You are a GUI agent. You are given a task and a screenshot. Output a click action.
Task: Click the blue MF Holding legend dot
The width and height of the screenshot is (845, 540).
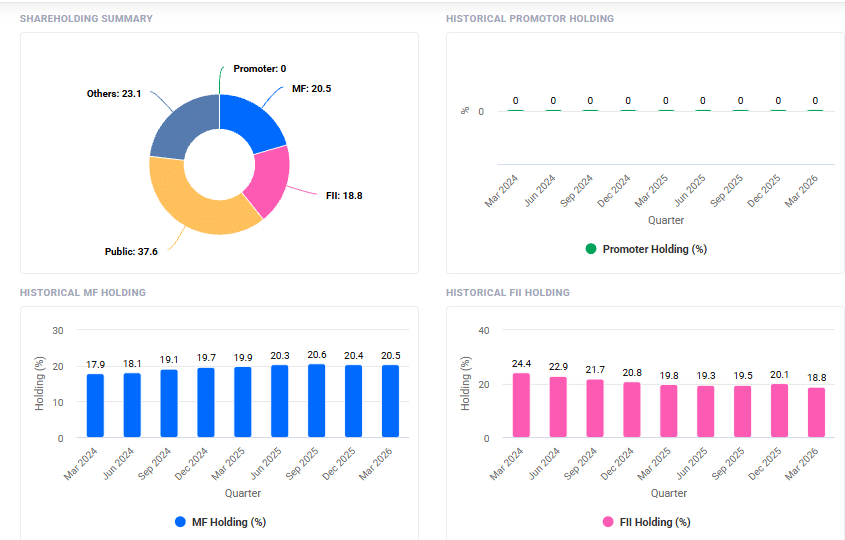point(180,522)
